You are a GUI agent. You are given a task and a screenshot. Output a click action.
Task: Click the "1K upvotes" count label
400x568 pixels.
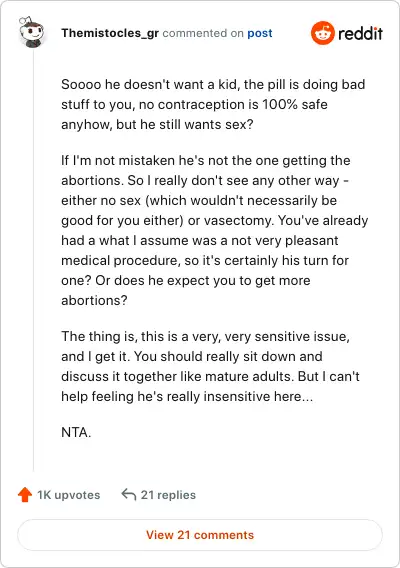[x=68, y=495]
